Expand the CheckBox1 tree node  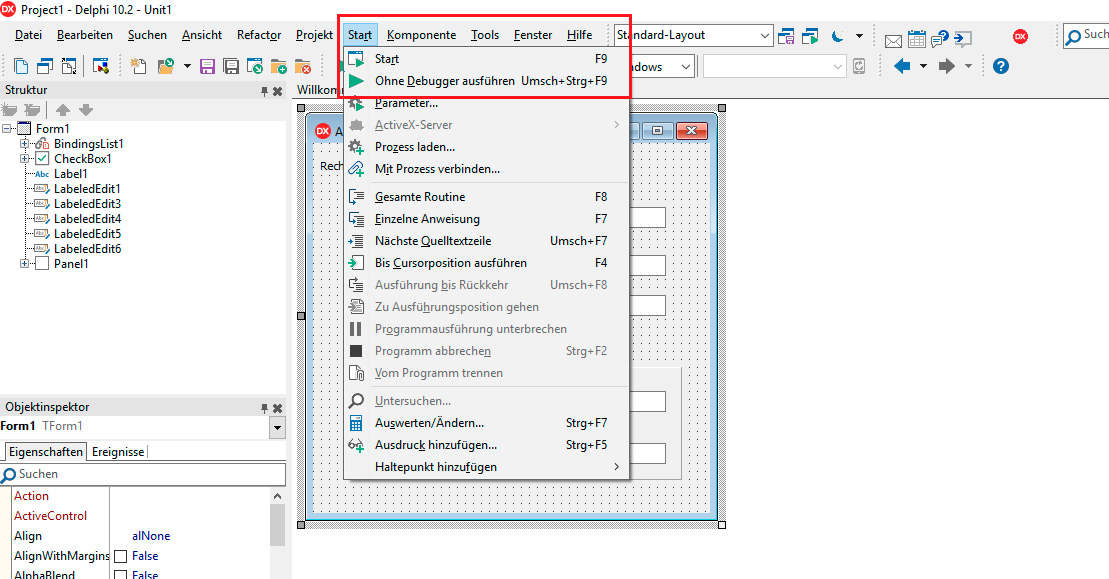tap(25, 159)
